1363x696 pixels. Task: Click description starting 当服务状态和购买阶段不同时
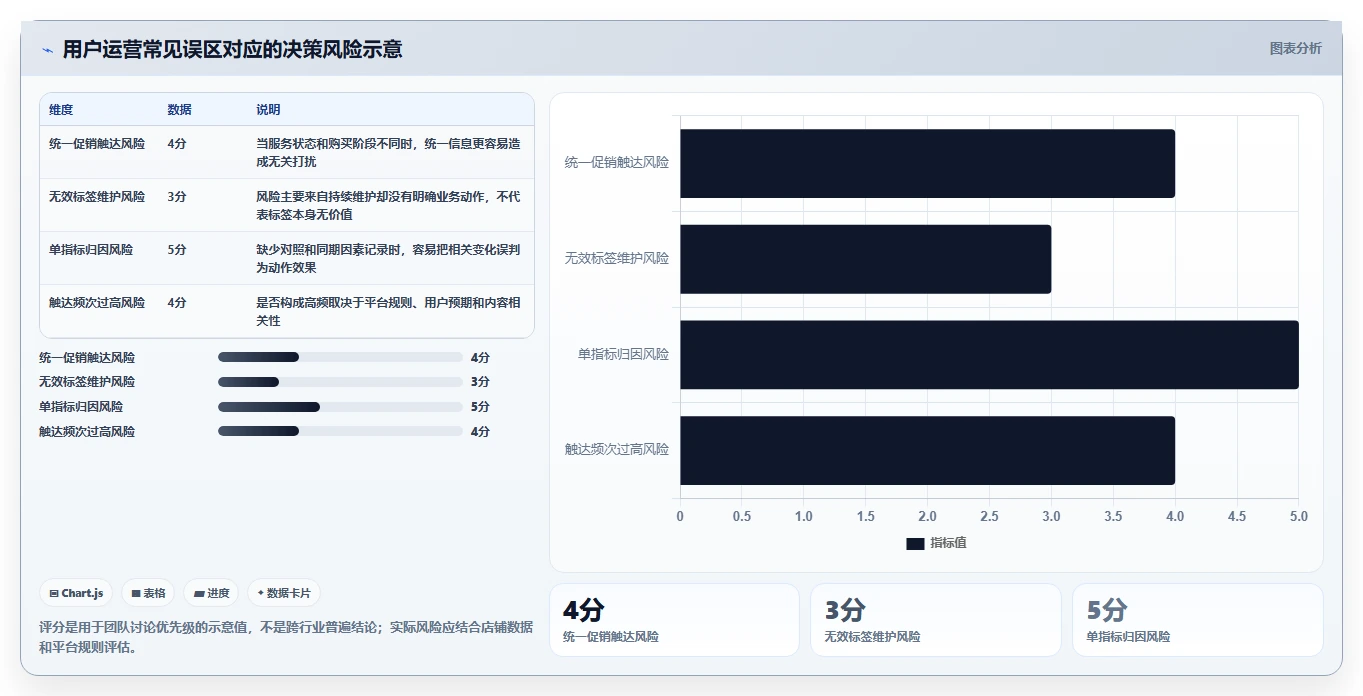click(x=388, y=153)
